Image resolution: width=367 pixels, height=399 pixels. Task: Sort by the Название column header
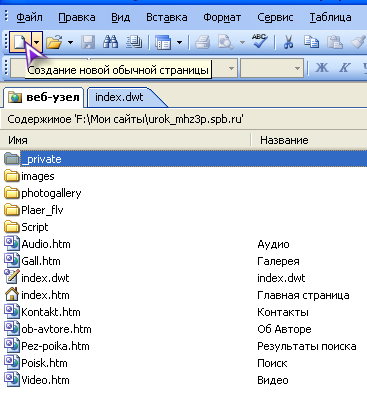pos(309,140)
